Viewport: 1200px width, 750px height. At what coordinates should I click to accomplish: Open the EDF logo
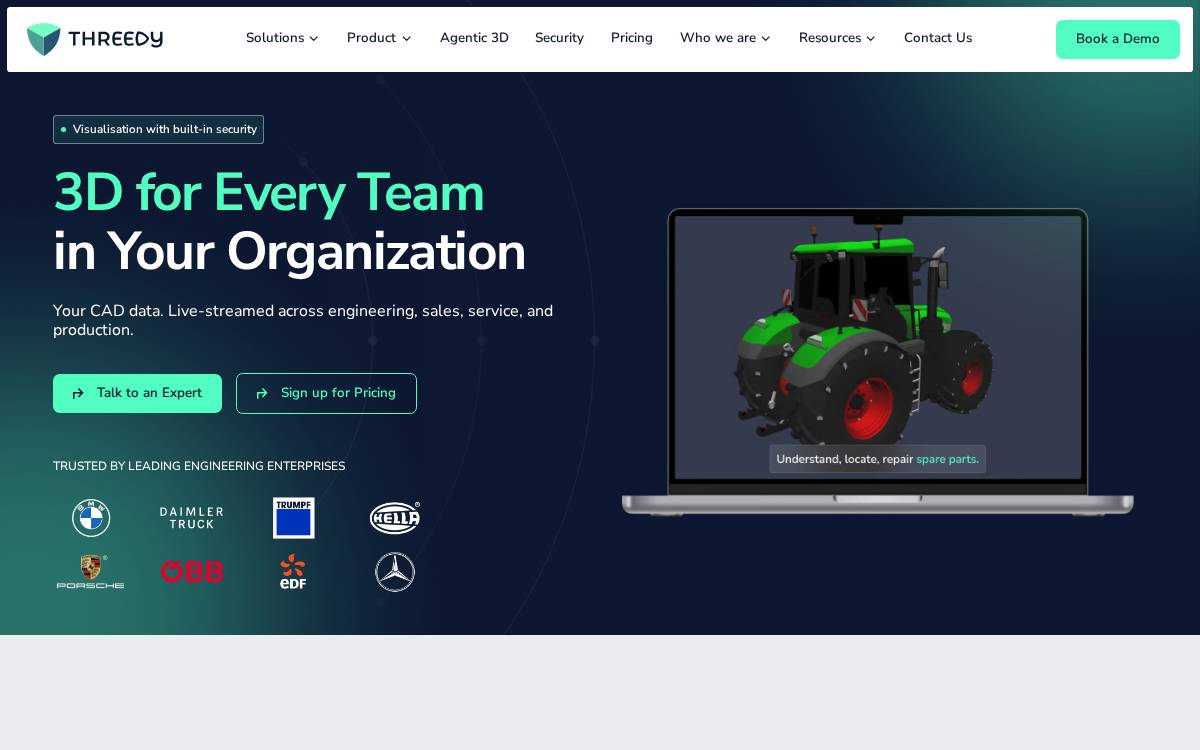coord(293,572)
